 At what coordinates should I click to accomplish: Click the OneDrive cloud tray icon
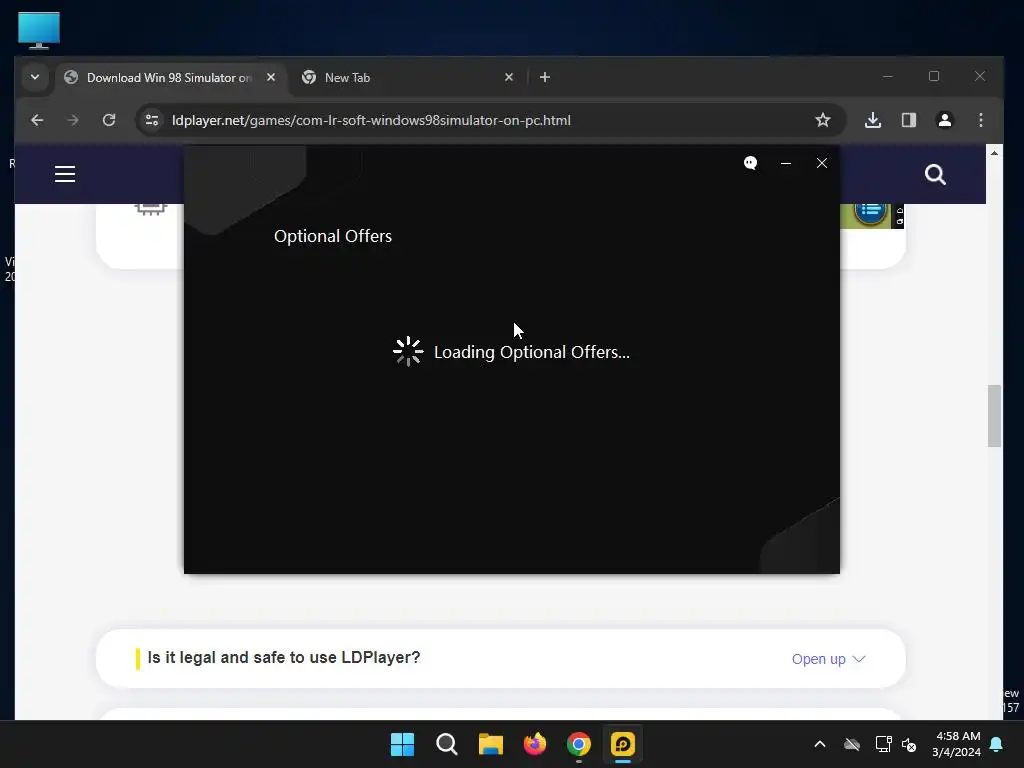(852, 744)
